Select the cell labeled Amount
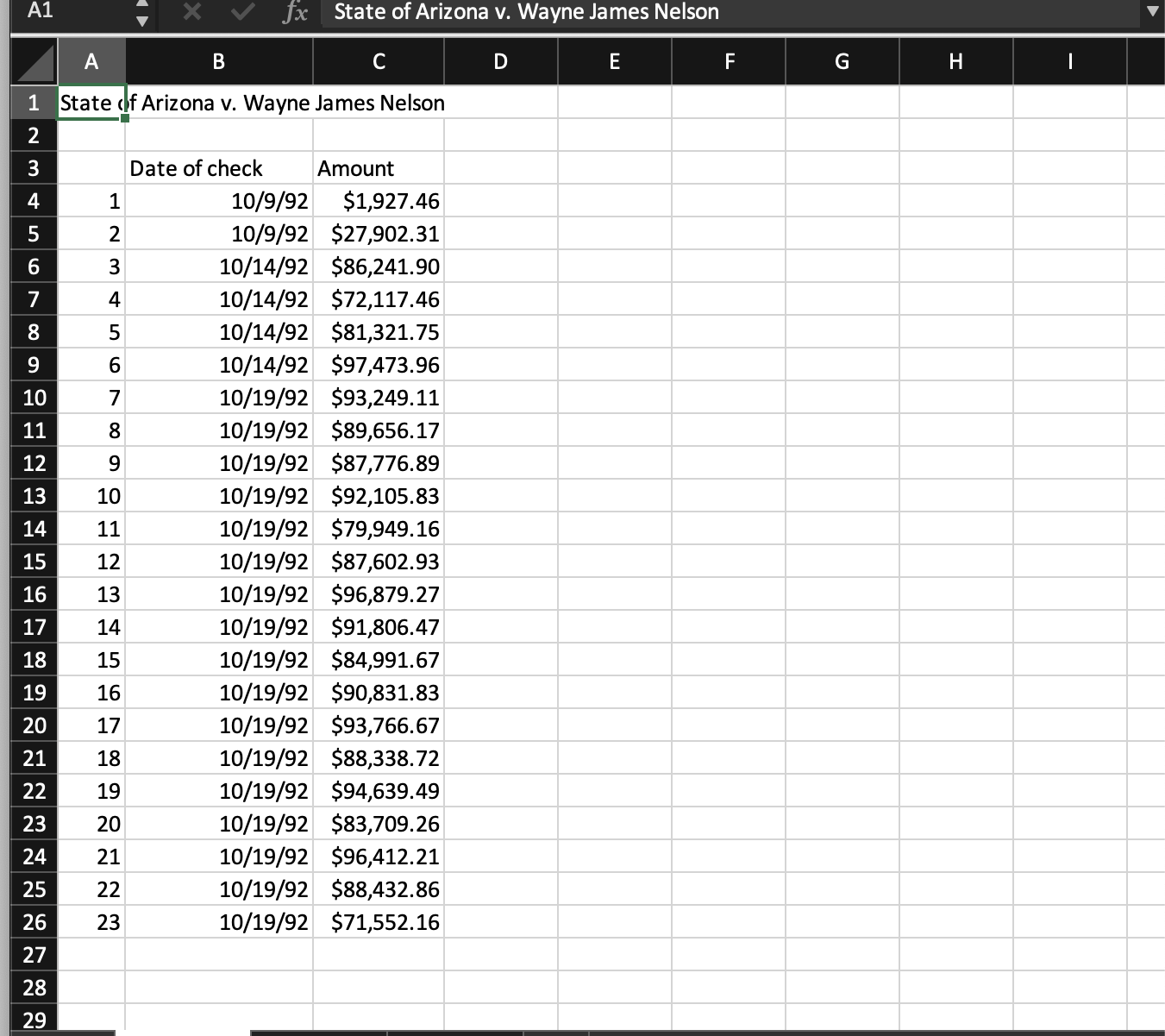 click(377, 168)
